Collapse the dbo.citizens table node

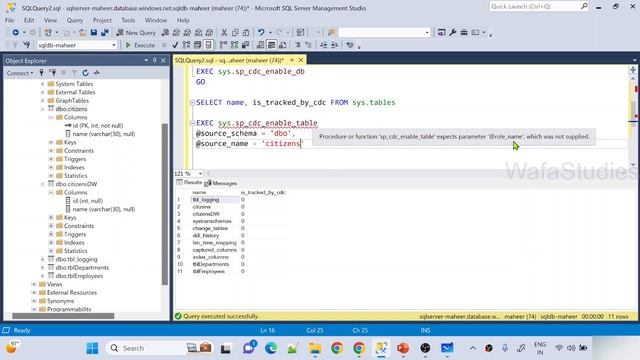click(42, 109)
